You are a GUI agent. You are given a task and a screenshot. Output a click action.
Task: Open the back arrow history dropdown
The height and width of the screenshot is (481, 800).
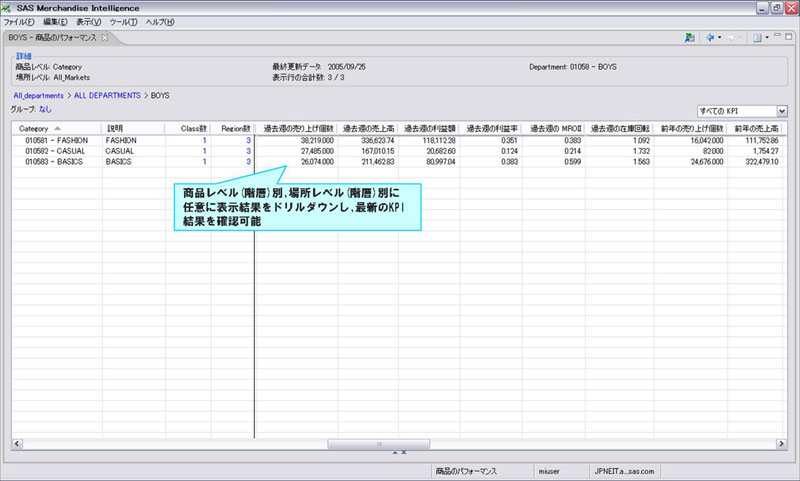(x=719, y=37)
